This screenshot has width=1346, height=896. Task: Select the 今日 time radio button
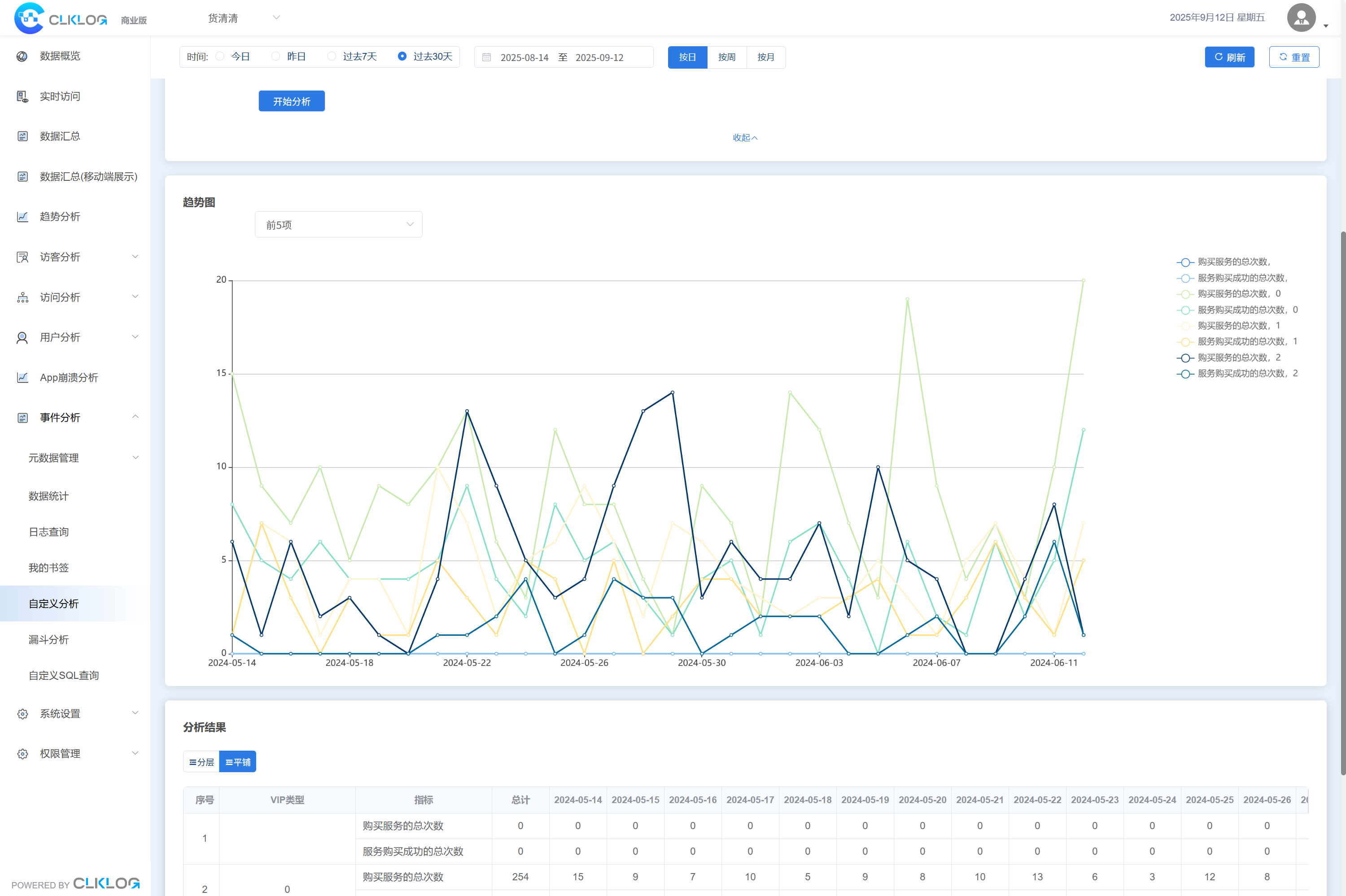[x=220, y=57]
